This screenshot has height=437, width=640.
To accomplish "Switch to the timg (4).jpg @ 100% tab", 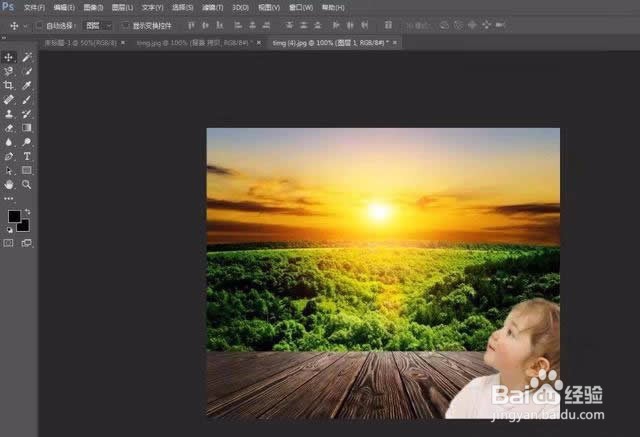I will [x=329, y=43].
